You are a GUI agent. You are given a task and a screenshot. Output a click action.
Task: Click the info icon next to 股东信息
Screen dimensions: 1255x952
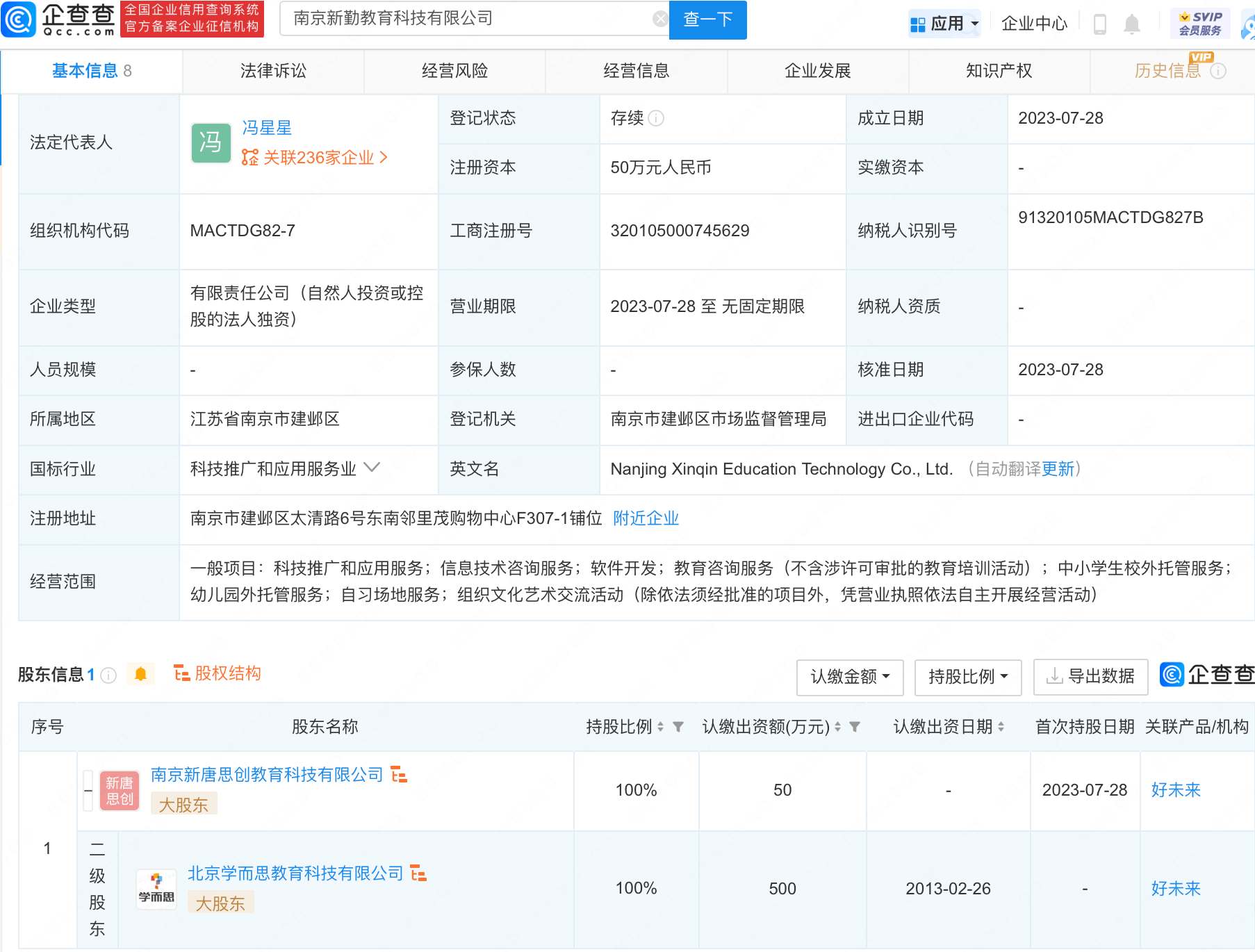[108, 675]
